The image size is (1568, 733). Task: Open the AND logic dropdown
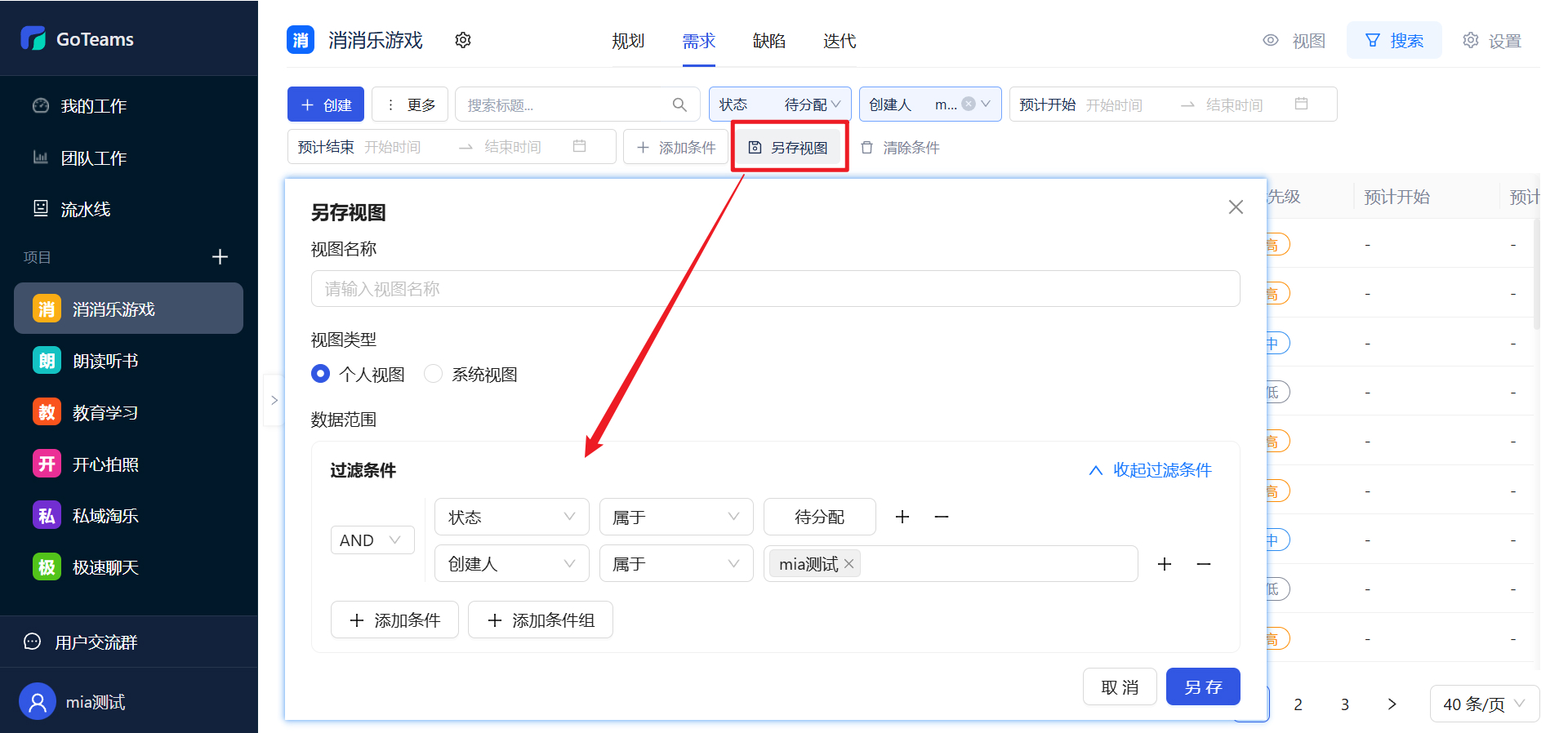click(x=372, y=540)
